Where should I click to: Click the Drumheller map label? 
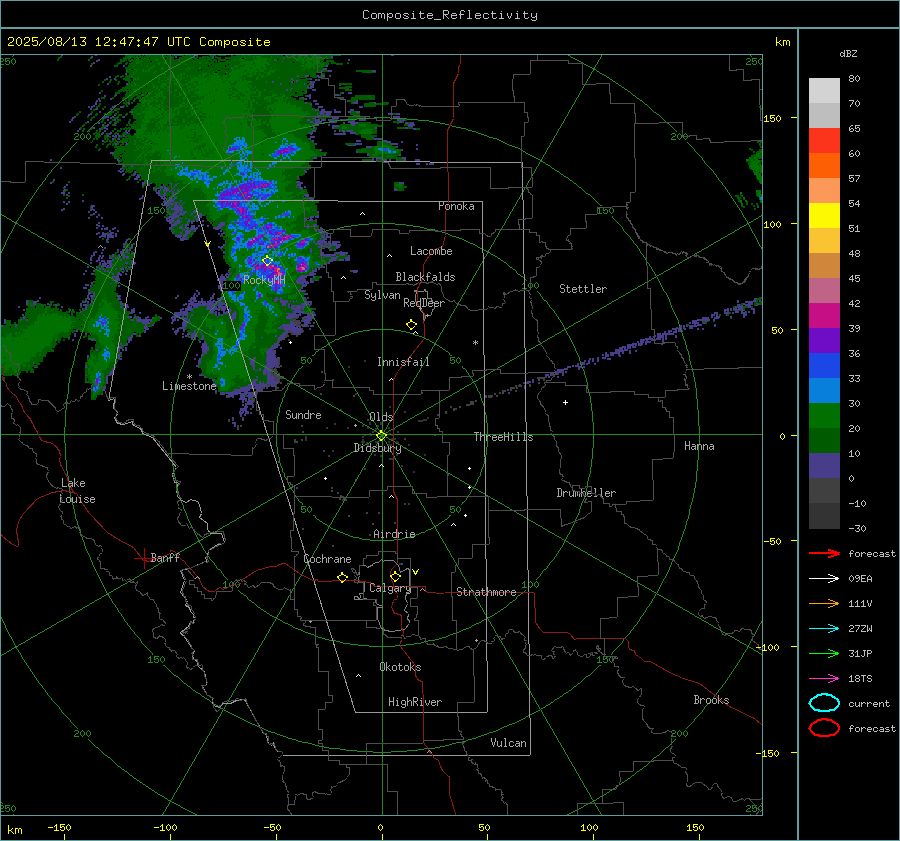[586, 493]
